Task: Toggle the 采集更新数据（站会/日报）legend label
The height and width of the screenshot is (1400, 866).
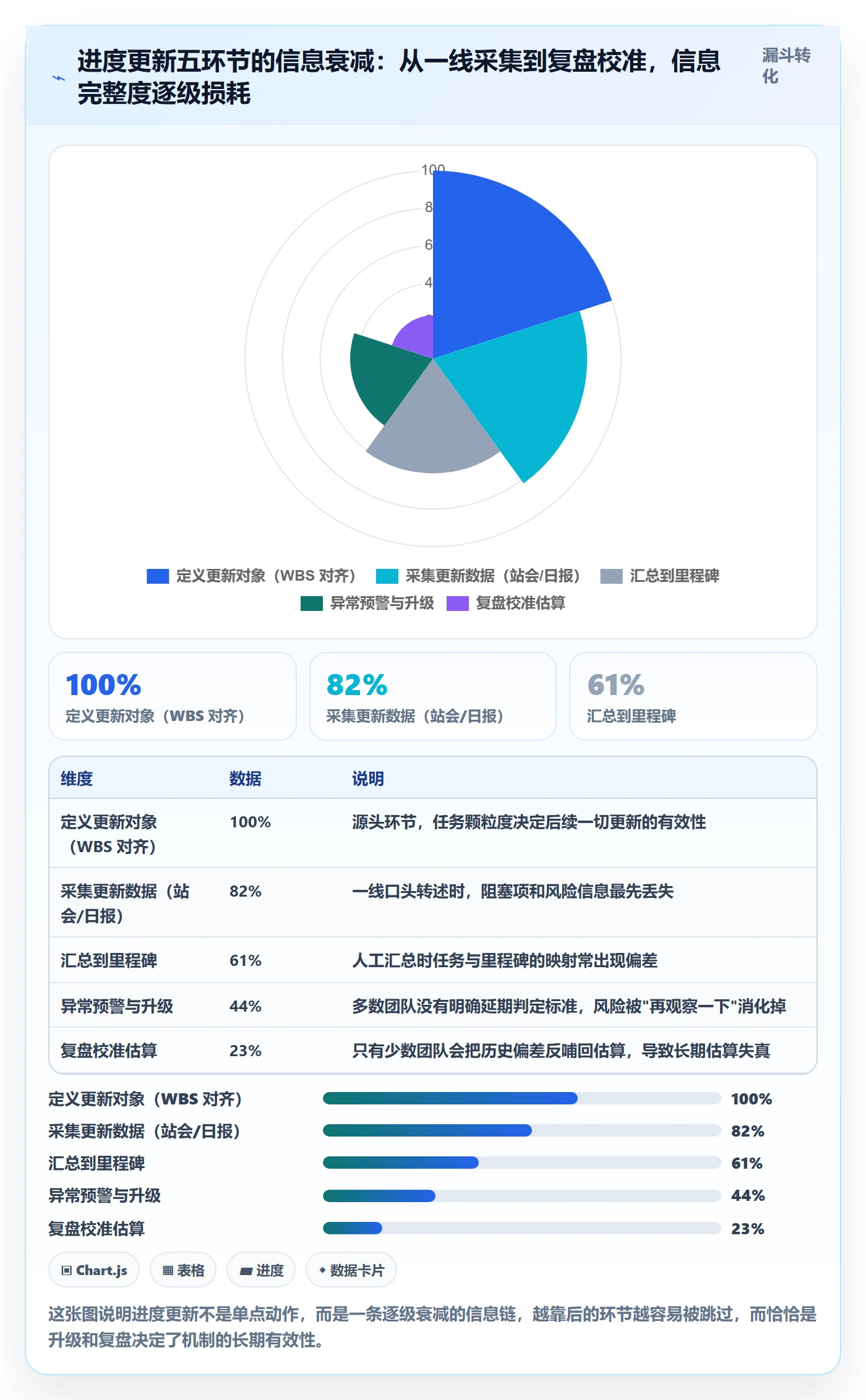Action: click(x=493, y=576)
